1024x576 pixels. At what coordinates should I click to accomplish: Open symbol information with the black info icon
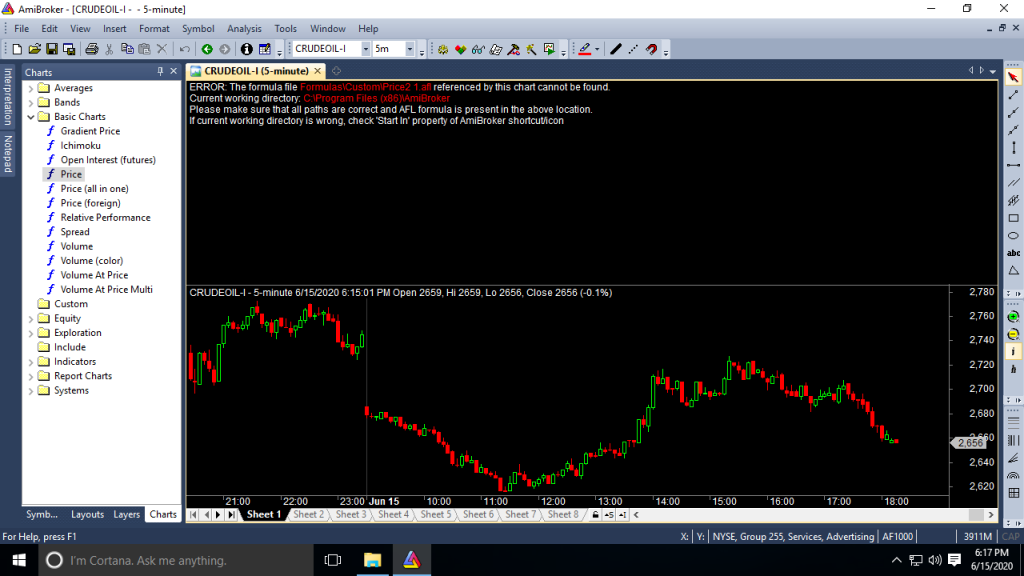point(246,49)
